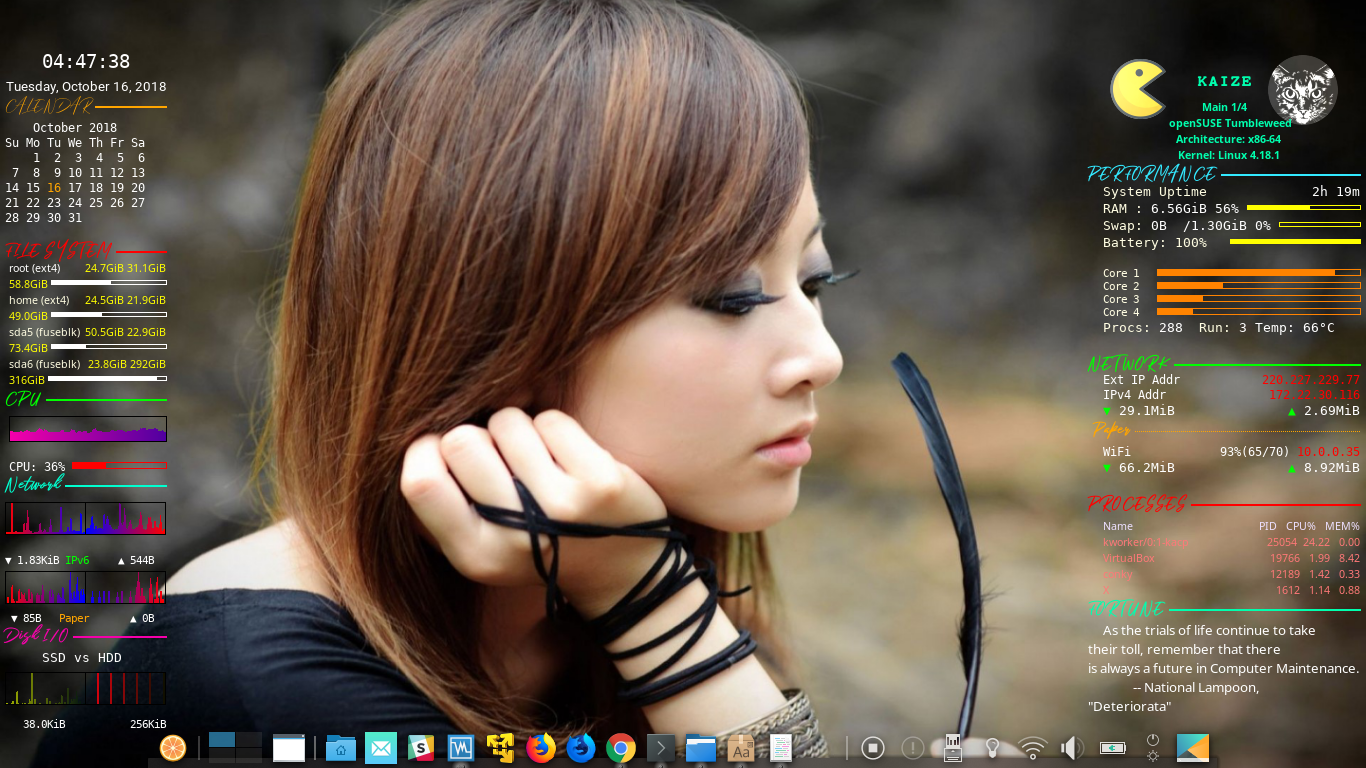
Task: Click the power button tray icon
Action: pyautogui.click(x=1153, y=740)
